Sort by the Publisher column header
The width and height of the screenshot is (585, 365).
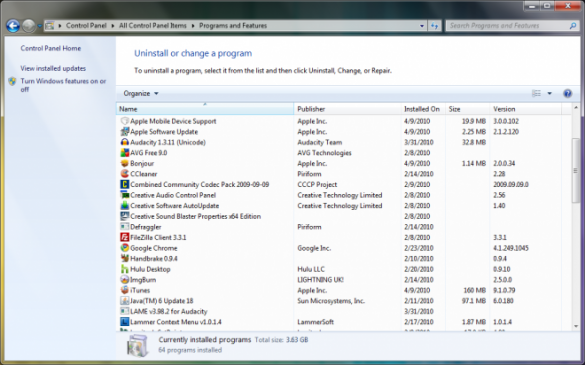tap(347, 109)
